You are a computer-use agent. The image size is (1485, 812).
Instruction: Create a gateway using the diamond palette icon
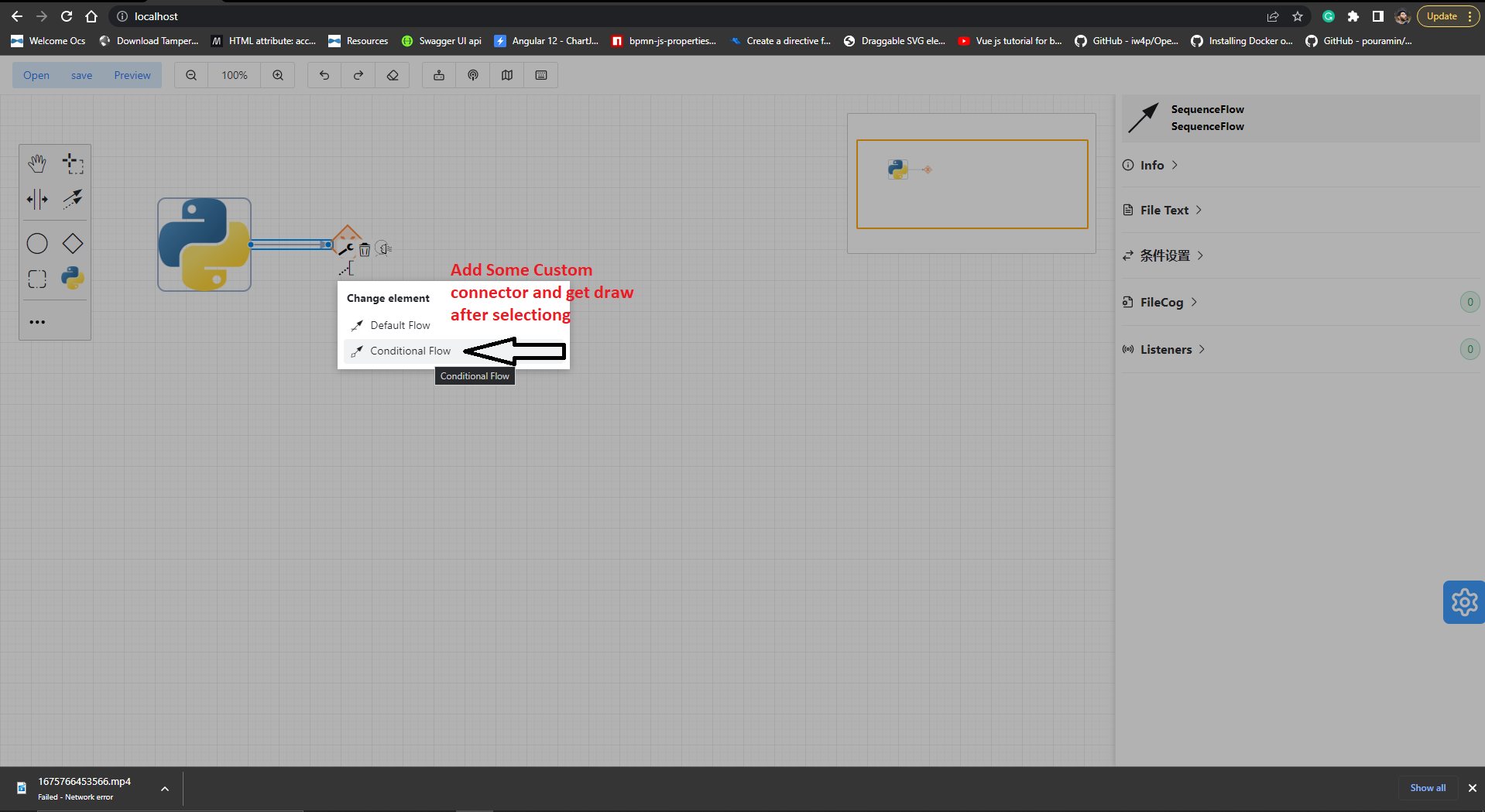72,243
